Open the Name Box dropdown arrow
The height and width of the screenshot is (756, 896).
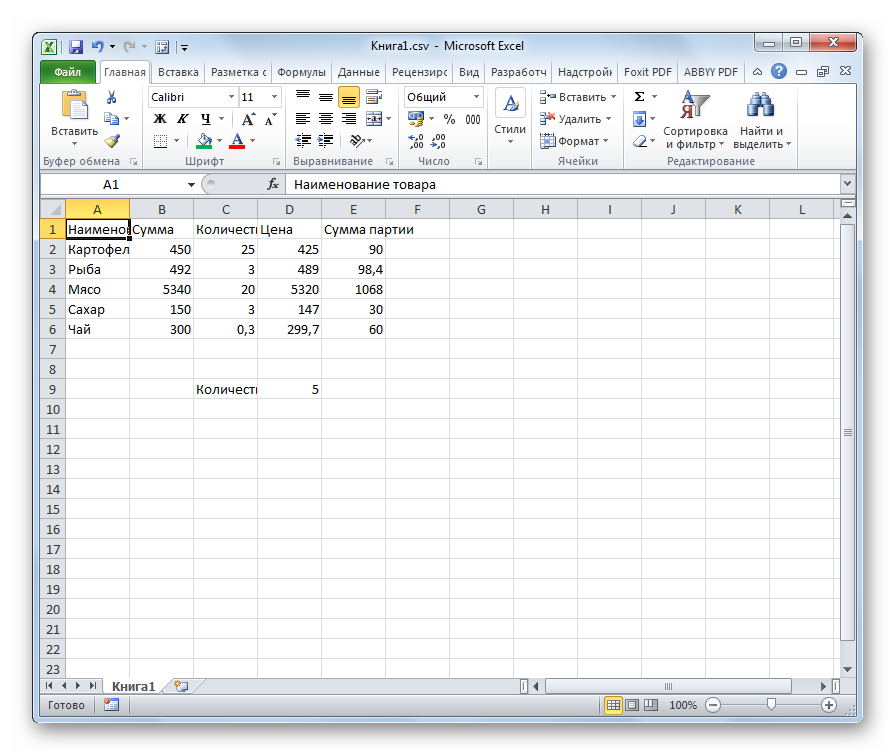click(191, 185)
